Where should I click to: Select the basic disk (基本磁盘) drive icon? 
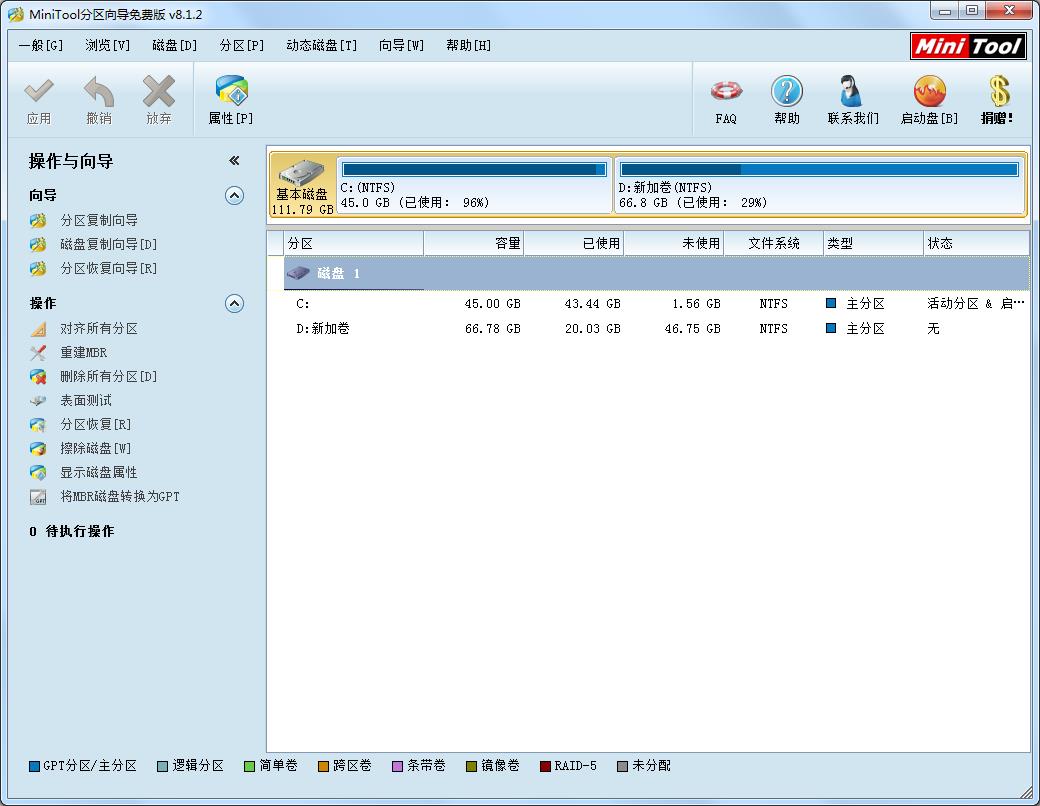click(x=302, y=174)
